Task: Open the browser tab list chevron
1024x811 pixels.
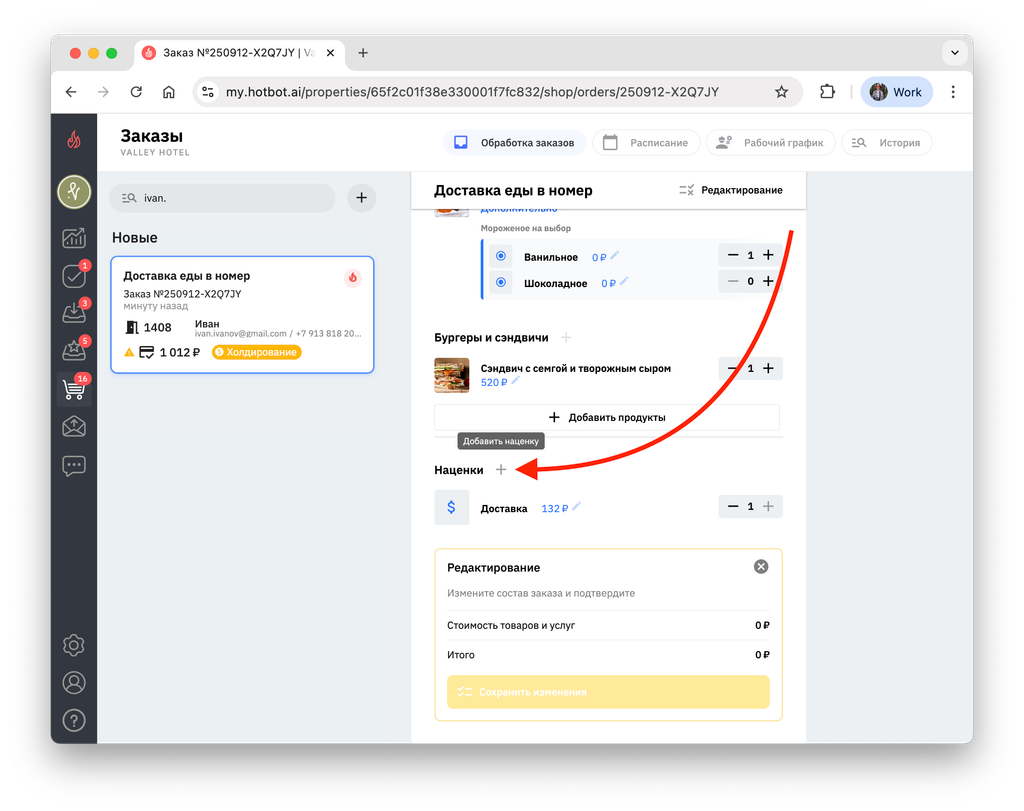Action: 954,53
